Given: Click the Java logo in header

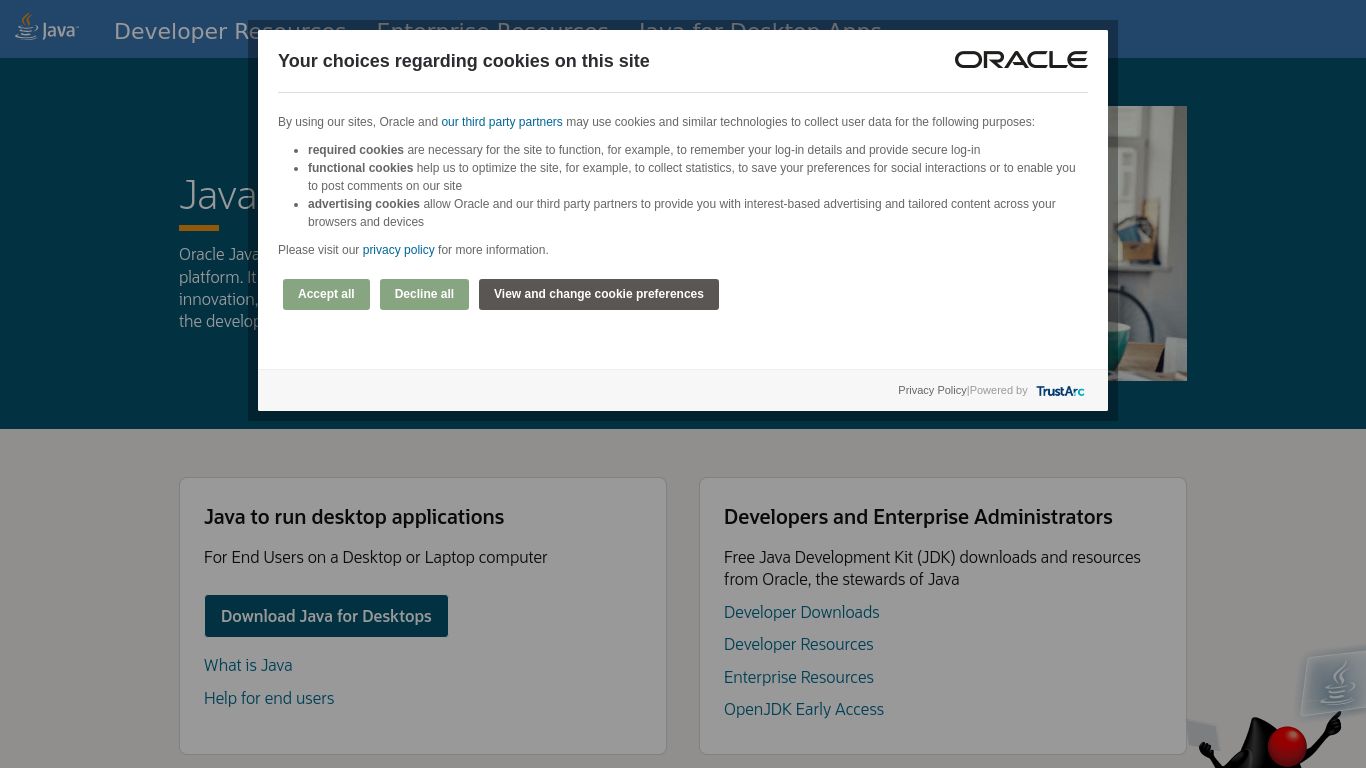Looking at the screenshot, I should point(46,28).
